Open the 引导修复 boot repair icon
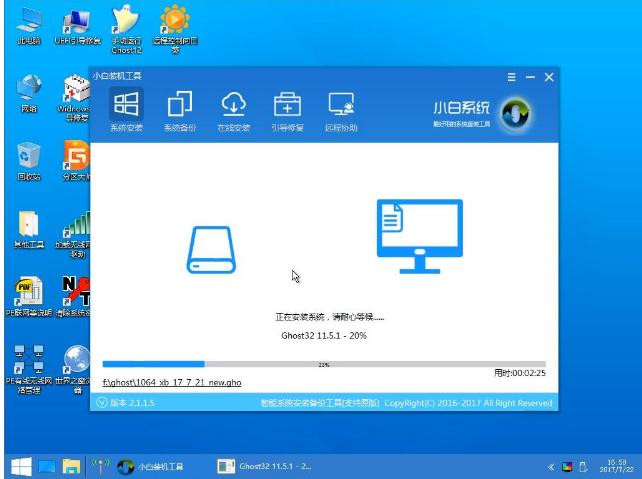The width and height of the screenshot is (642, 479). pos(287,104)
